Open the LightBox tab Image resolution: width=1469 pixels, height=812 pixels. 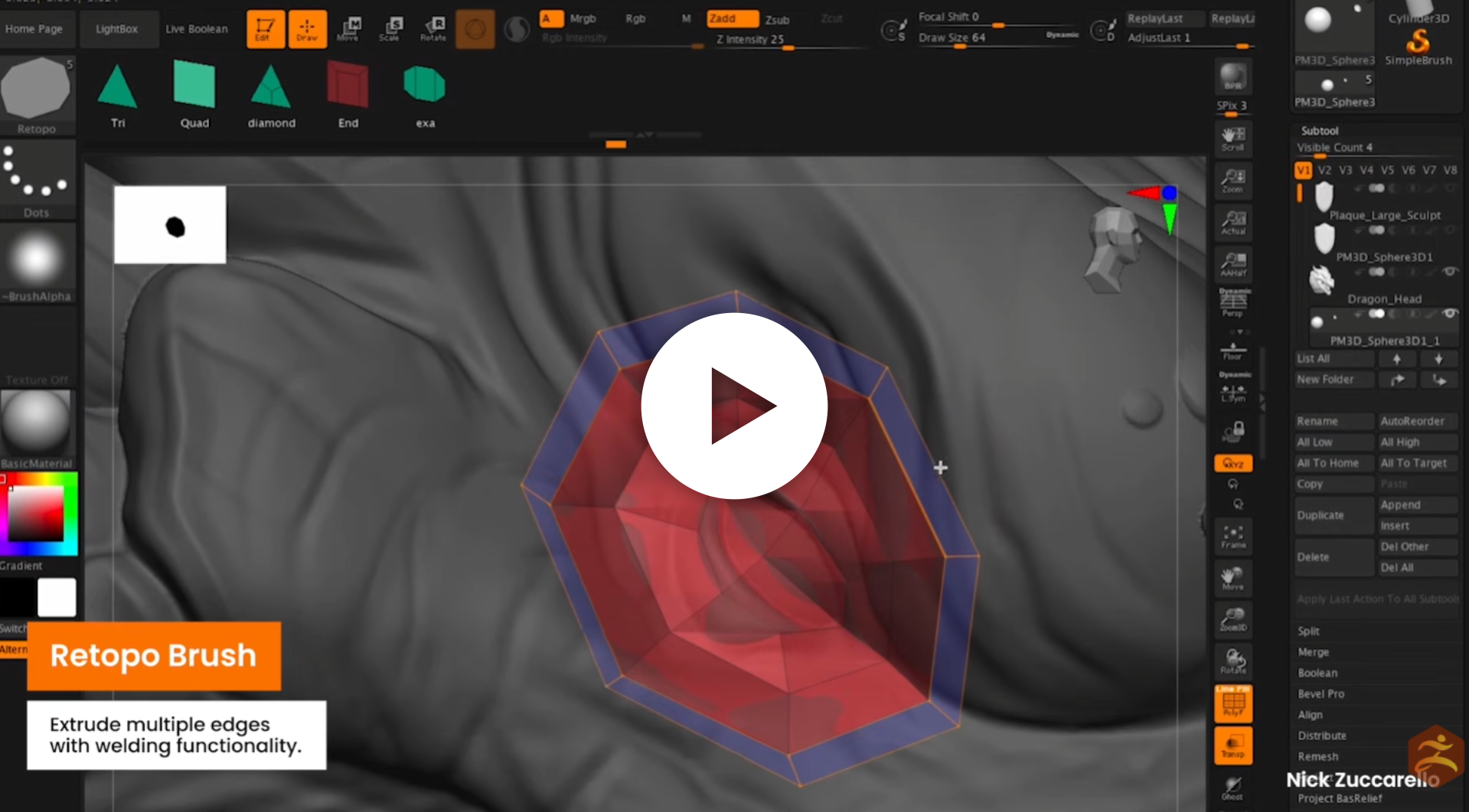(117, 29)
